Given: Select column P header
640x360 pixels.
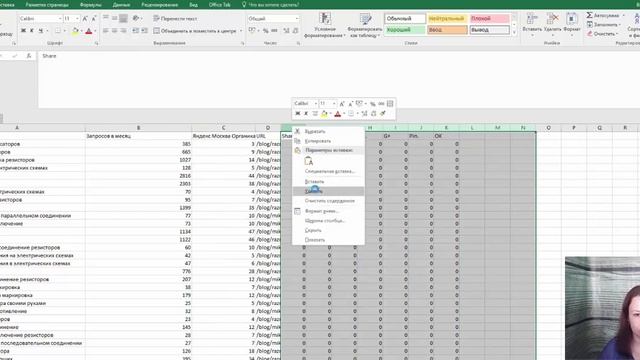Looking at the screenshot, I should click(x=573, y=128).
